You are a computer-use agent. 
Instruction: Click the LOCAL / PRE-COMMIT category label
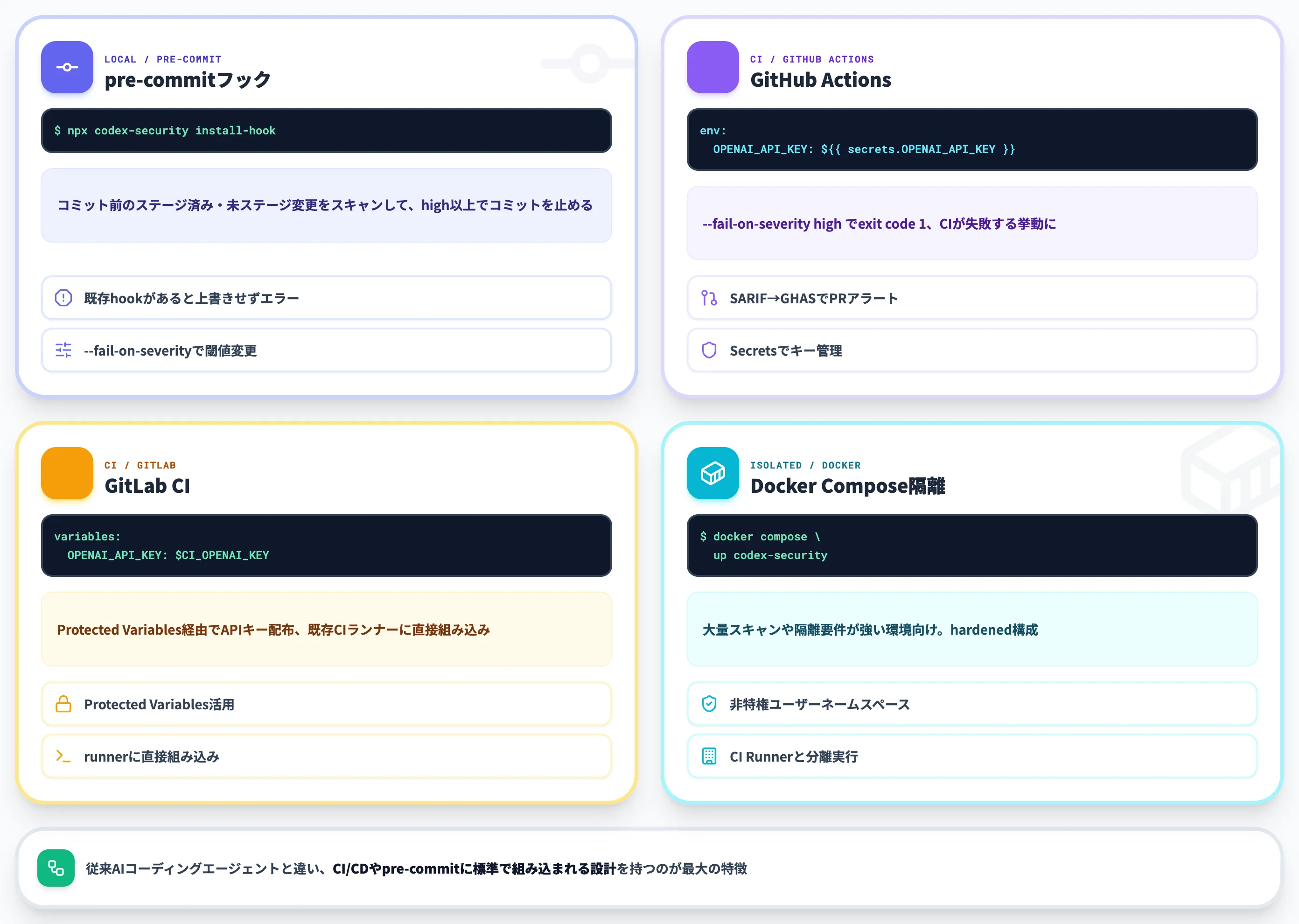coord(163,59)
